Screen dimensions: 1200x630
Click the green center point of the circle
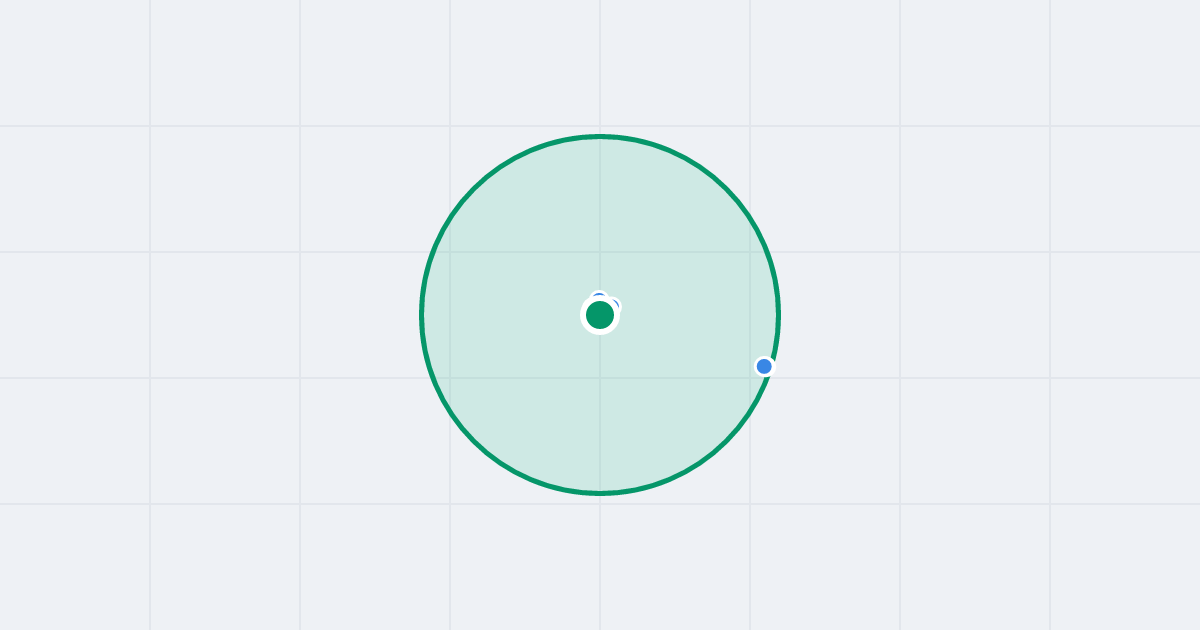[600, 315]
